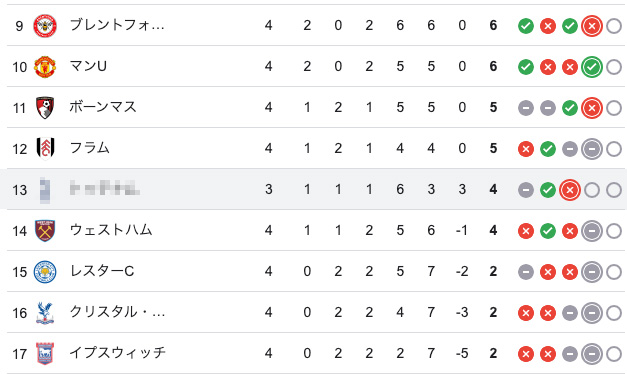Click Man U's highlighted latest win icon
627x374 pixels.
[x=592, y=67]
